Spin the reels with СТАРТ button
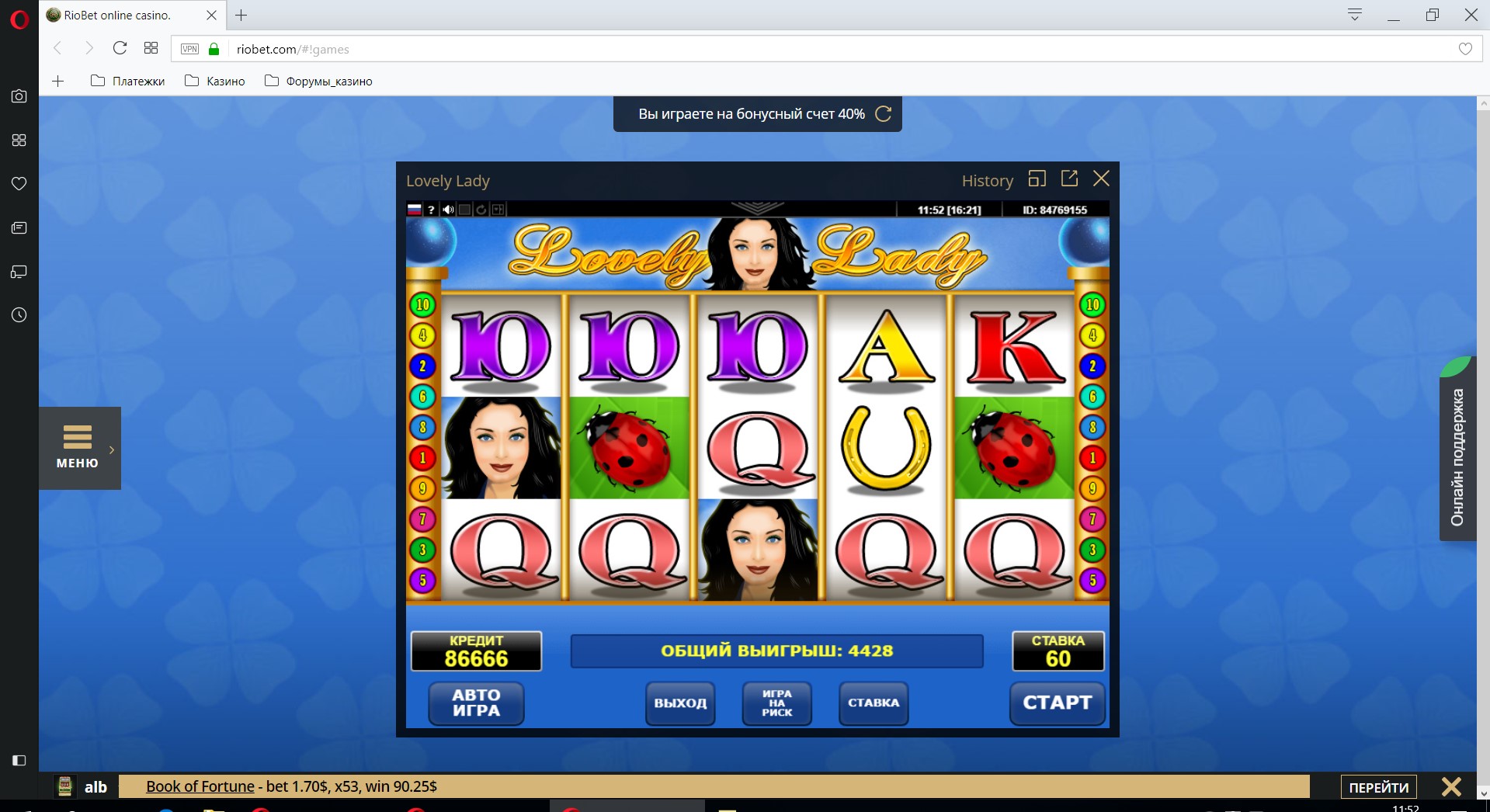The height and width of the screenshot is (812, 1490). (1058, 703)
